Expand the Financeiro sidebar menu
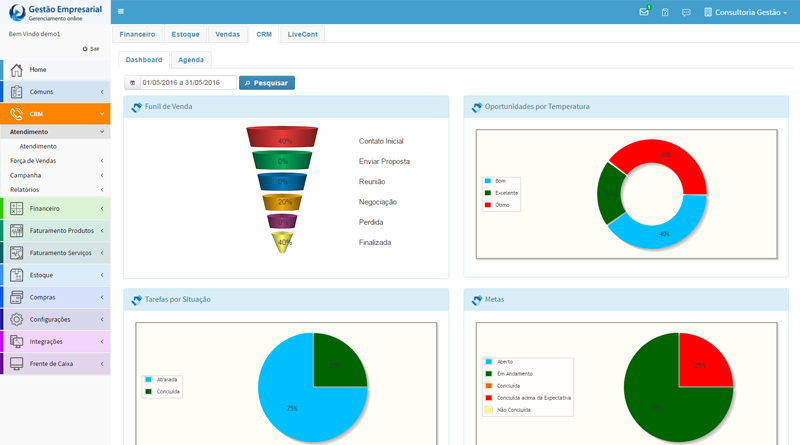 click(55, 208)
